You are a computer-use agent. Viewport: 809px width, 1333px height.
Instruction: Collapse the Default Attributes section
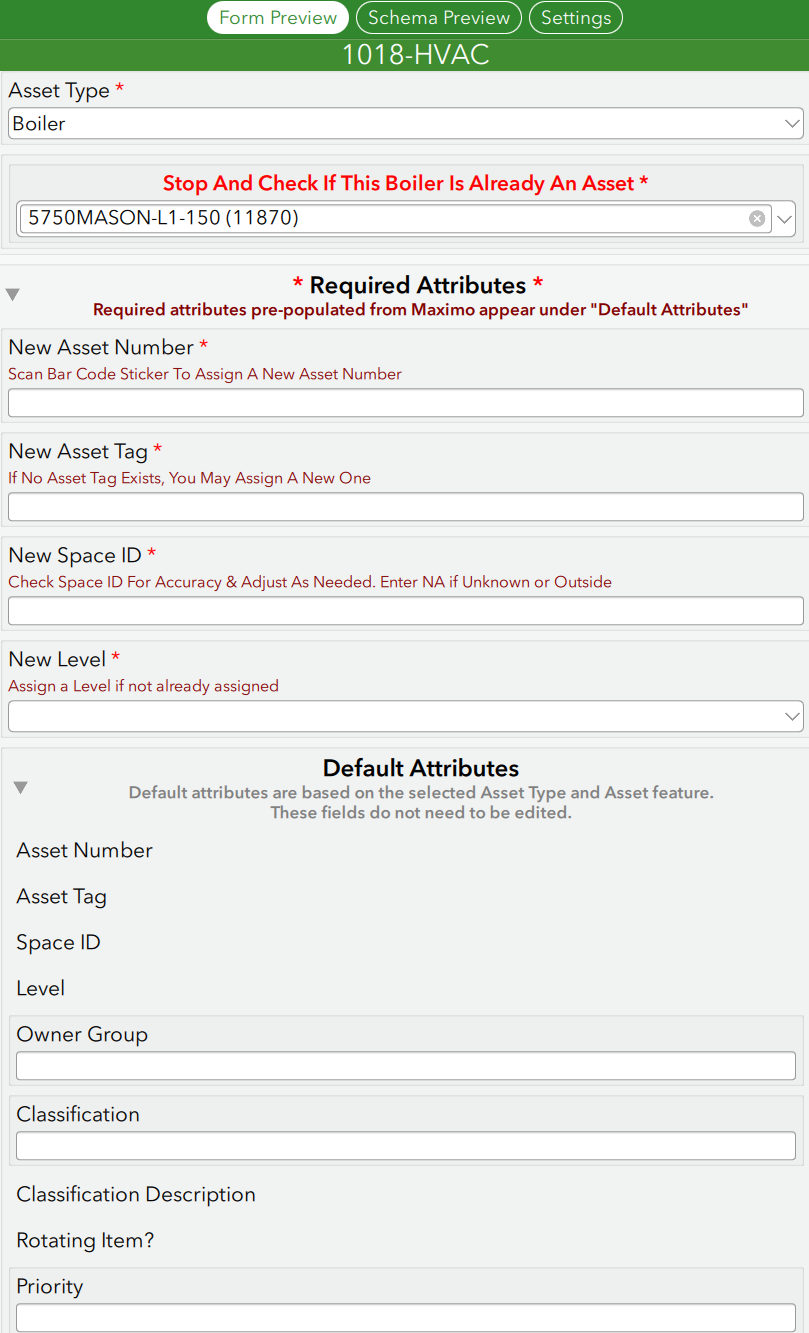pyautogui.click(x=20, y=788)
